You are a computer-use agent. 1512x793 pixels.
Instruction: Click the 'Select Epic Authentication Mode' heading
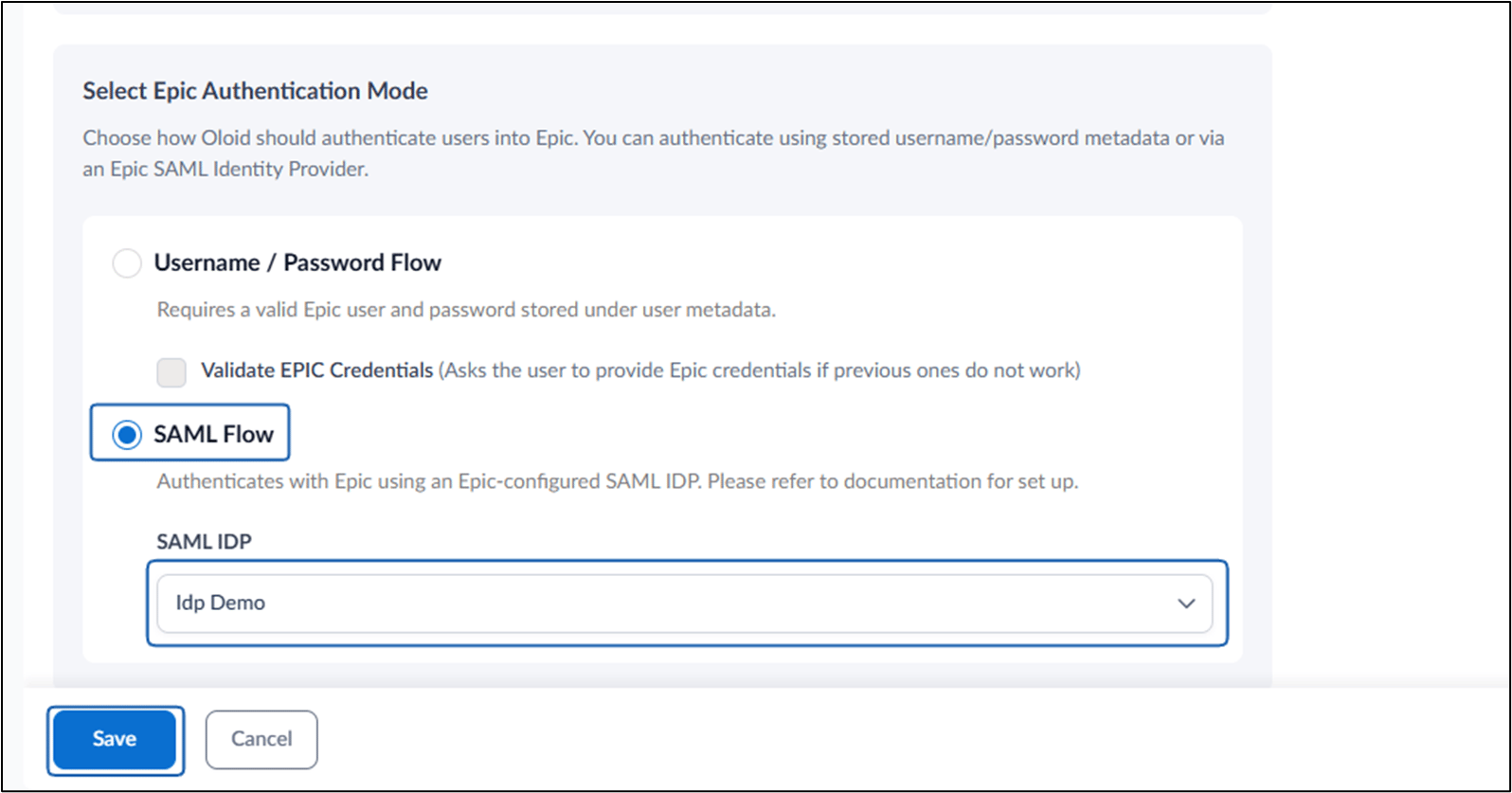click(255, 91)
